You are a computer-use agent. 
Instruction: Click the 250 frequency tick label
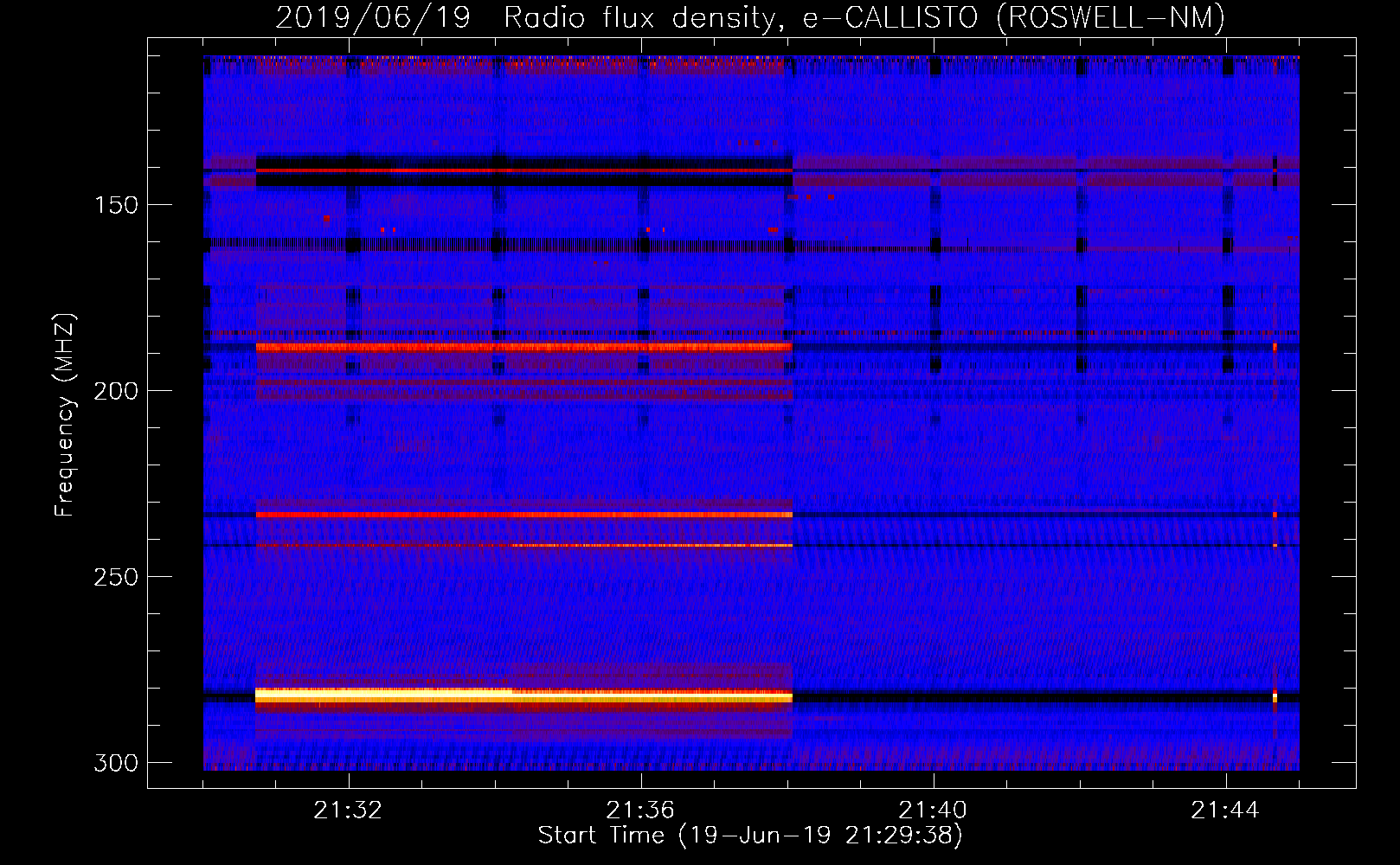(x=116, y=577)
